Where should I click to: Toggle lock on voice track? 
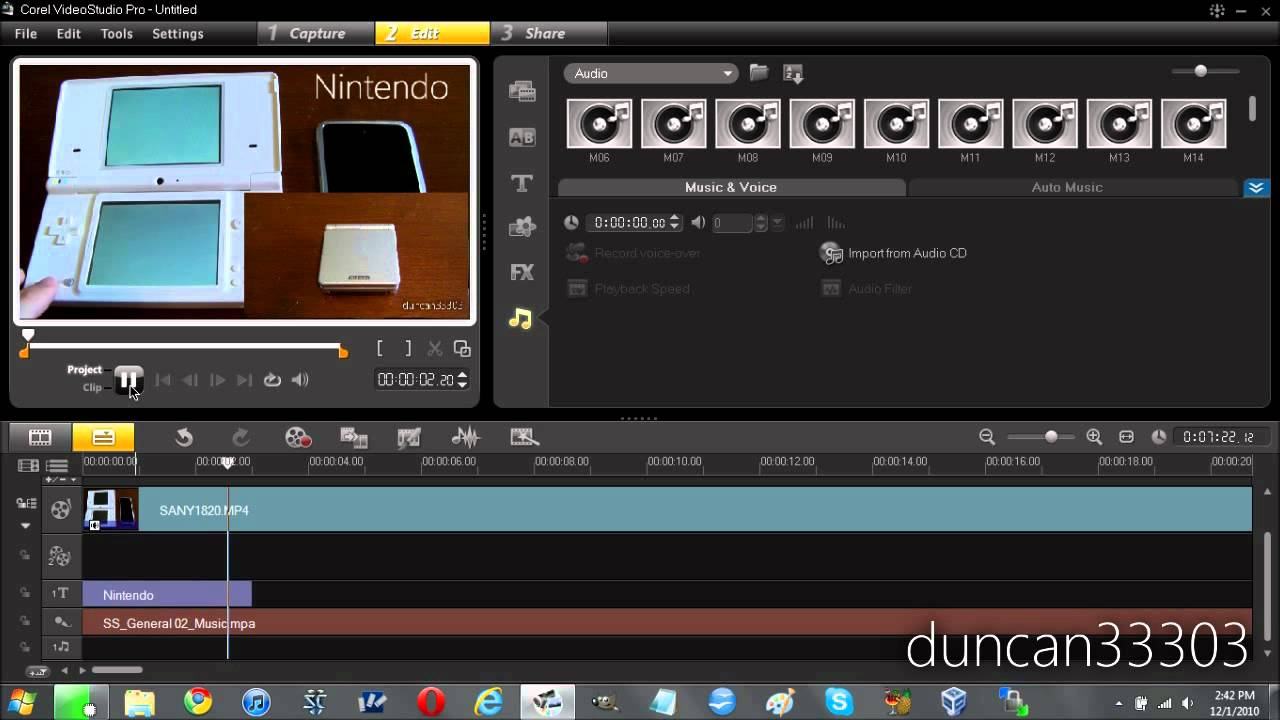26,621
